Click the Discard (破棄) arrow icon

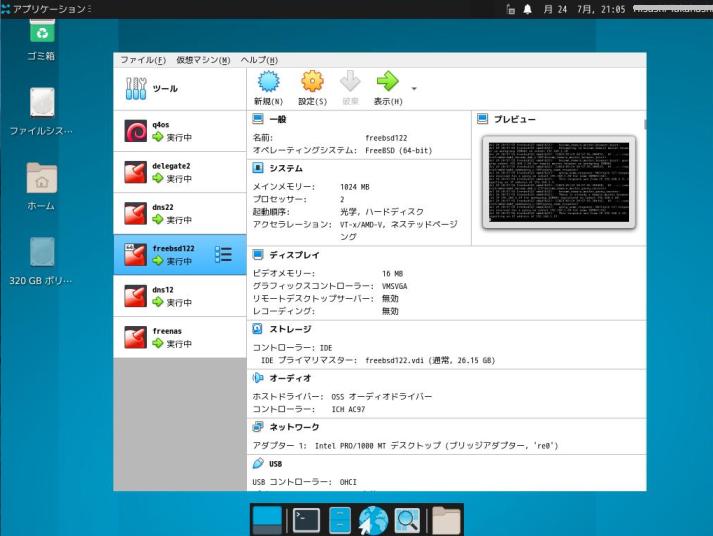coord(350,82)
